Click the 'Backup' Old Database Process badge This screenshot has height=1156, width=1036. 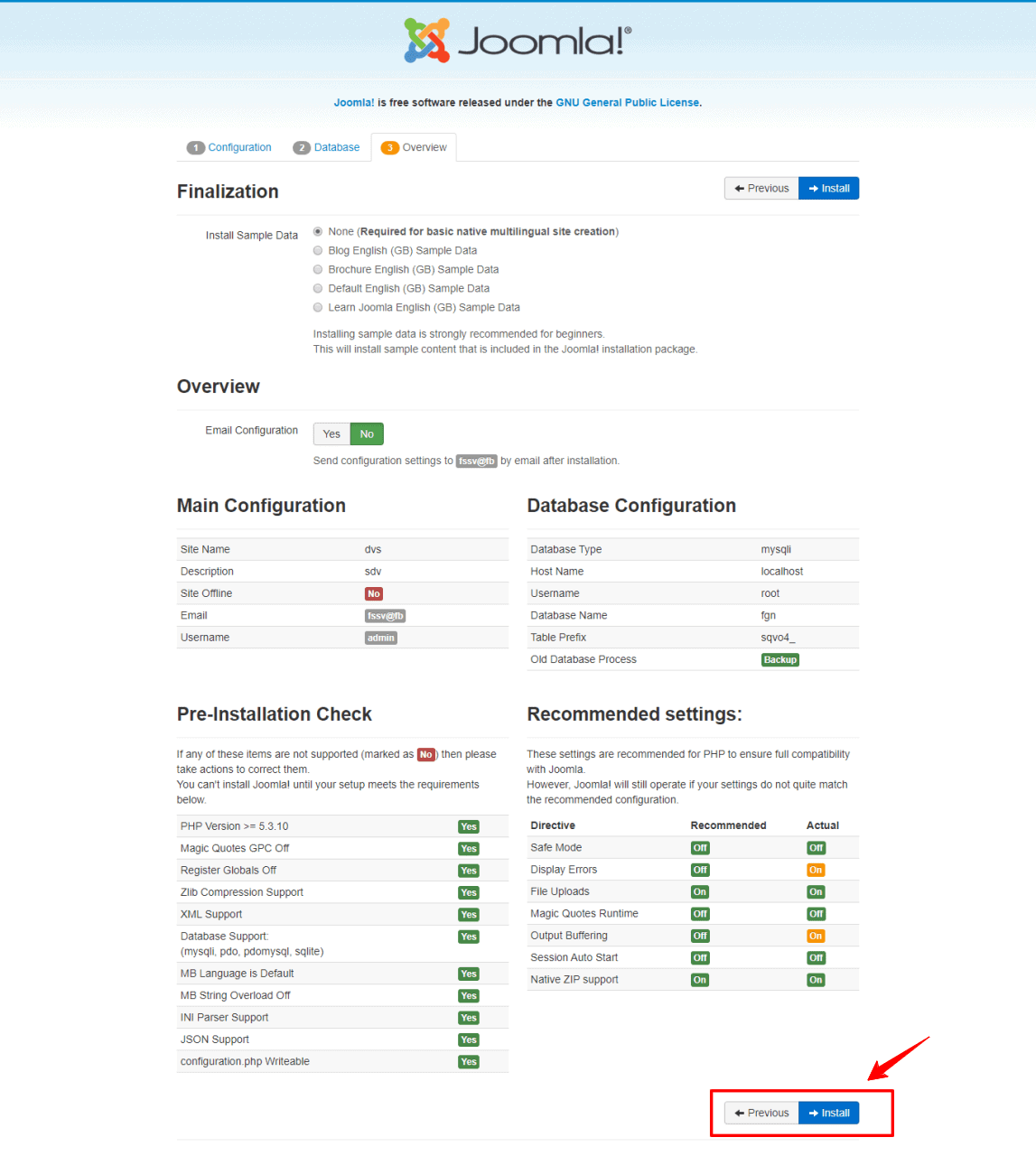pos(780,660)
